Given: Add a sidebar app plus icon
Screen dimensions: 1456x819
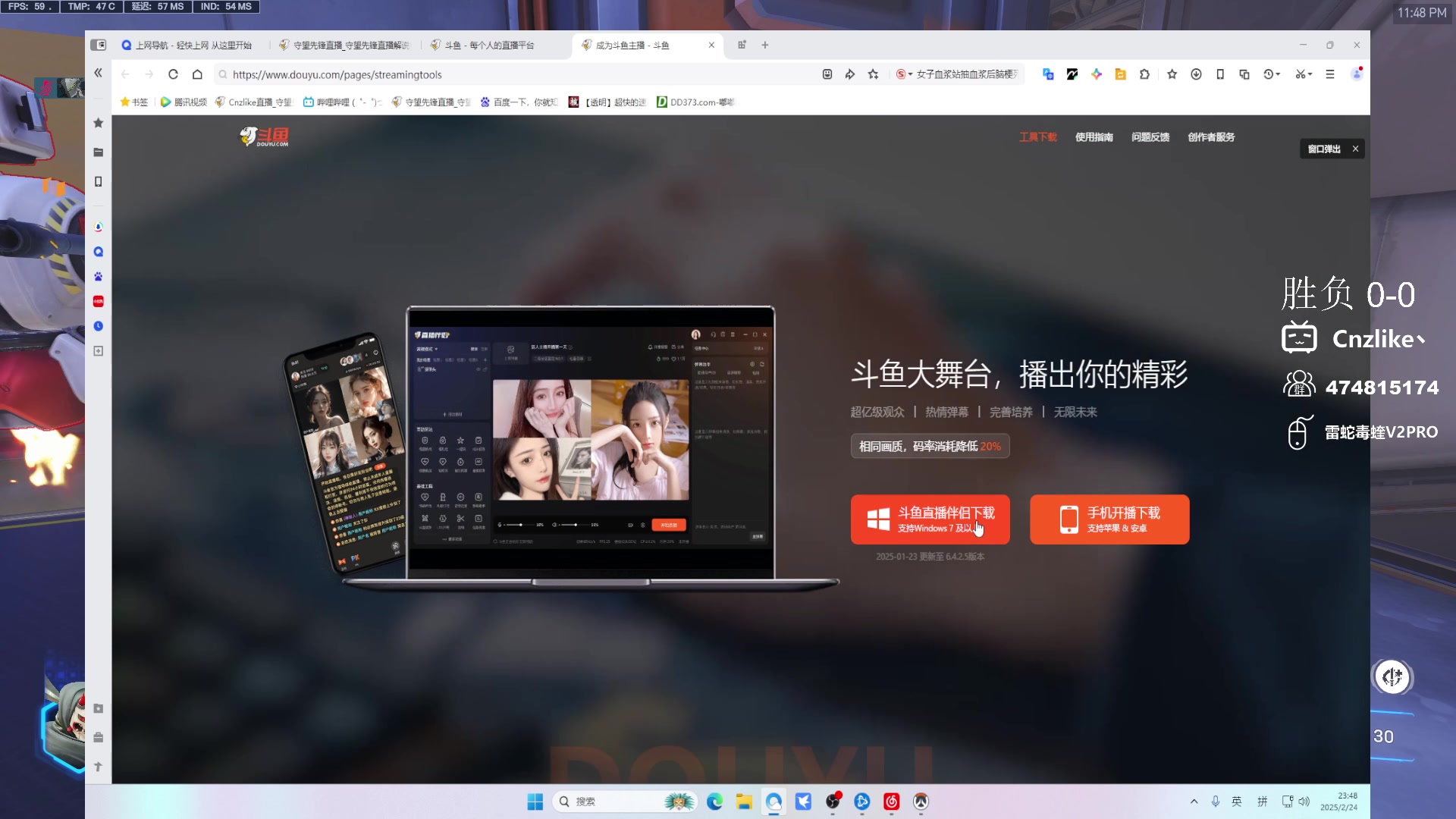Looking at the screenshot, I should (x=98, y=351).
